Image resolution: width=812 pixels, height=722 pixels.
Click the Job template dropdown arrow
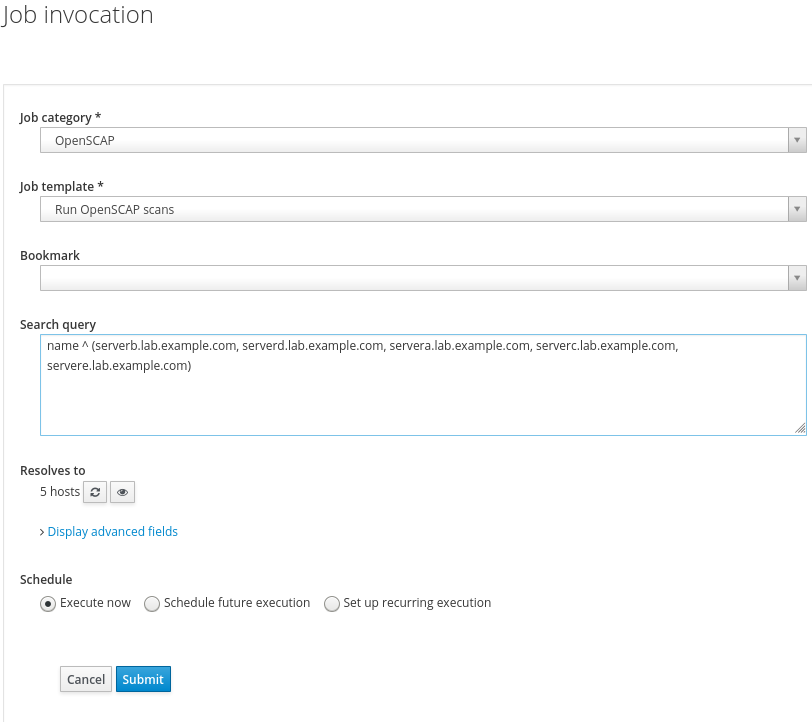(x=797, y=209)
